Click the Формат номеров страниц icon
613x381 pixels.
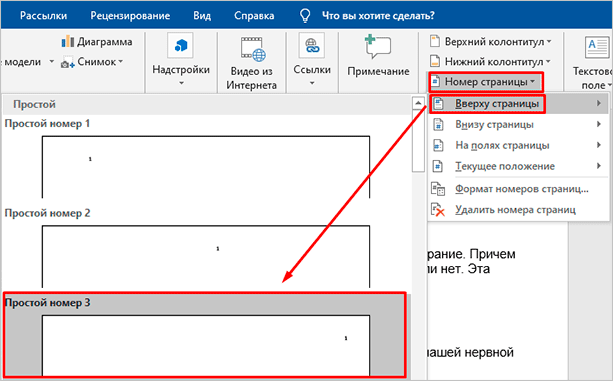click(438, 189)
